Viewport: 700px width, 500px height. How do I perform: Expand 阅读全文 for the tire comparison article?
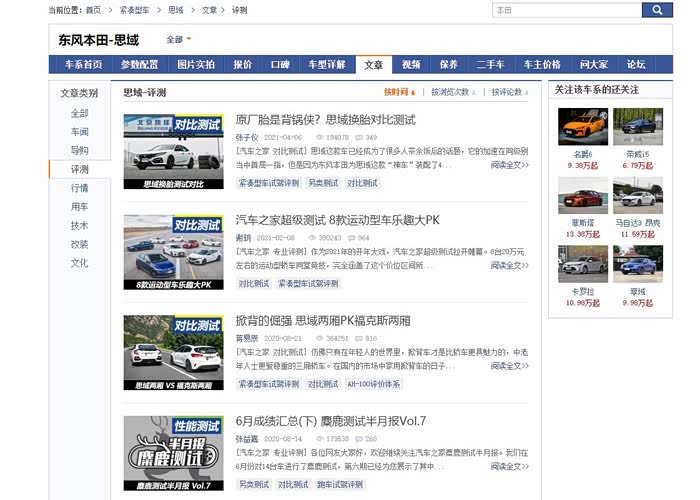point(508,165)
